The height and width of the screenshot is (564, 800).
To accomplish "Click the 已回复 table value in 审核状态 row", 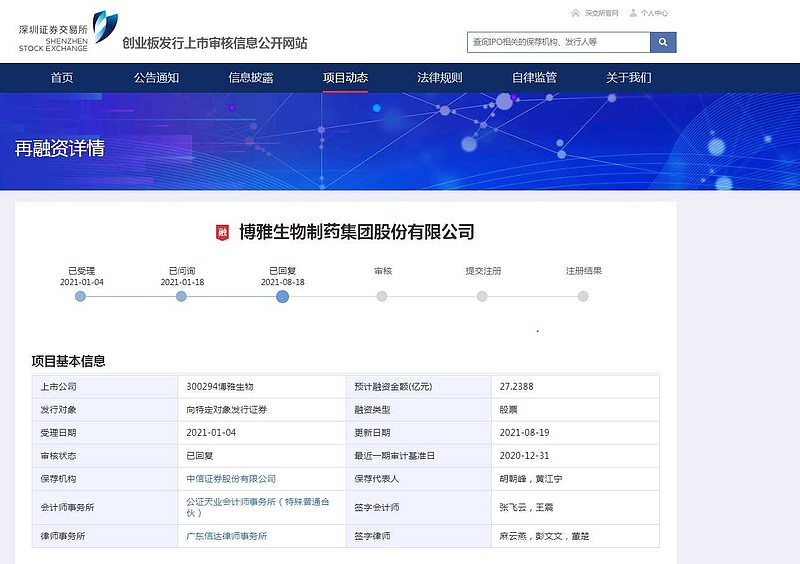I will click(199, 456).
